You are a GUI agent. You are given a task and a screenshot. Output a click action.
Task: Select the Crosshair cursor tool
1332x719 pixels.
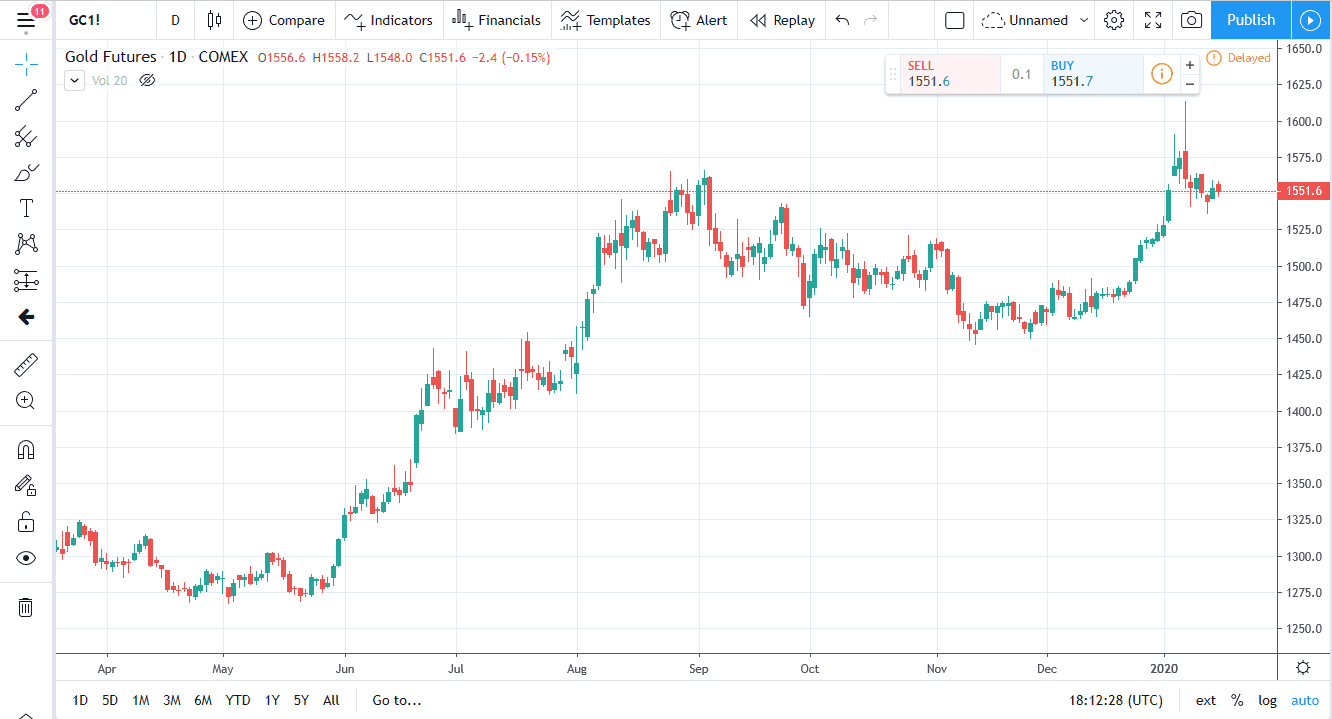point(25,63)
